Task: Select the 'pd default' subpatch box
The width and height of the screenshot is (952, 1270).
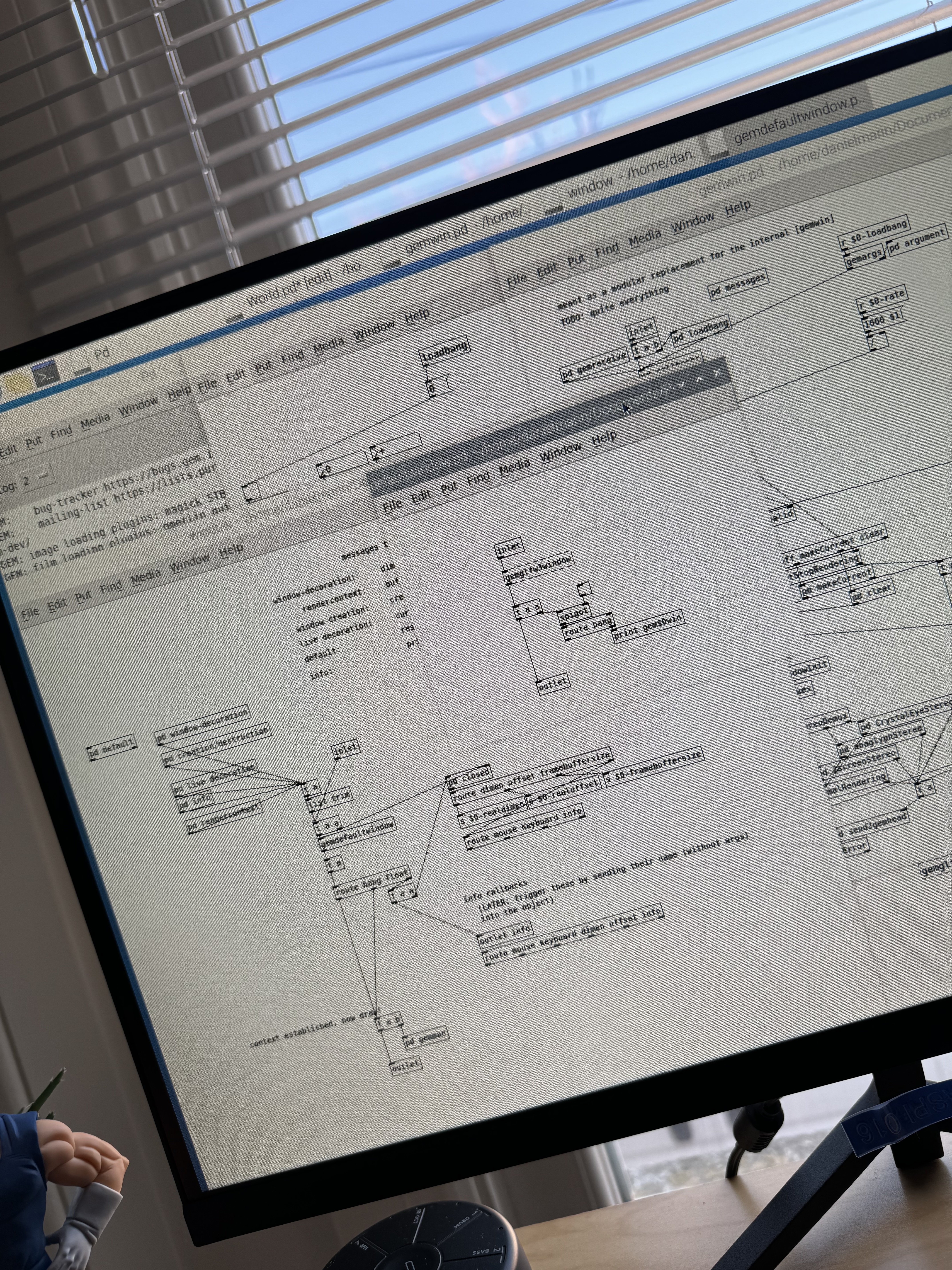Action: pos(112,747)
